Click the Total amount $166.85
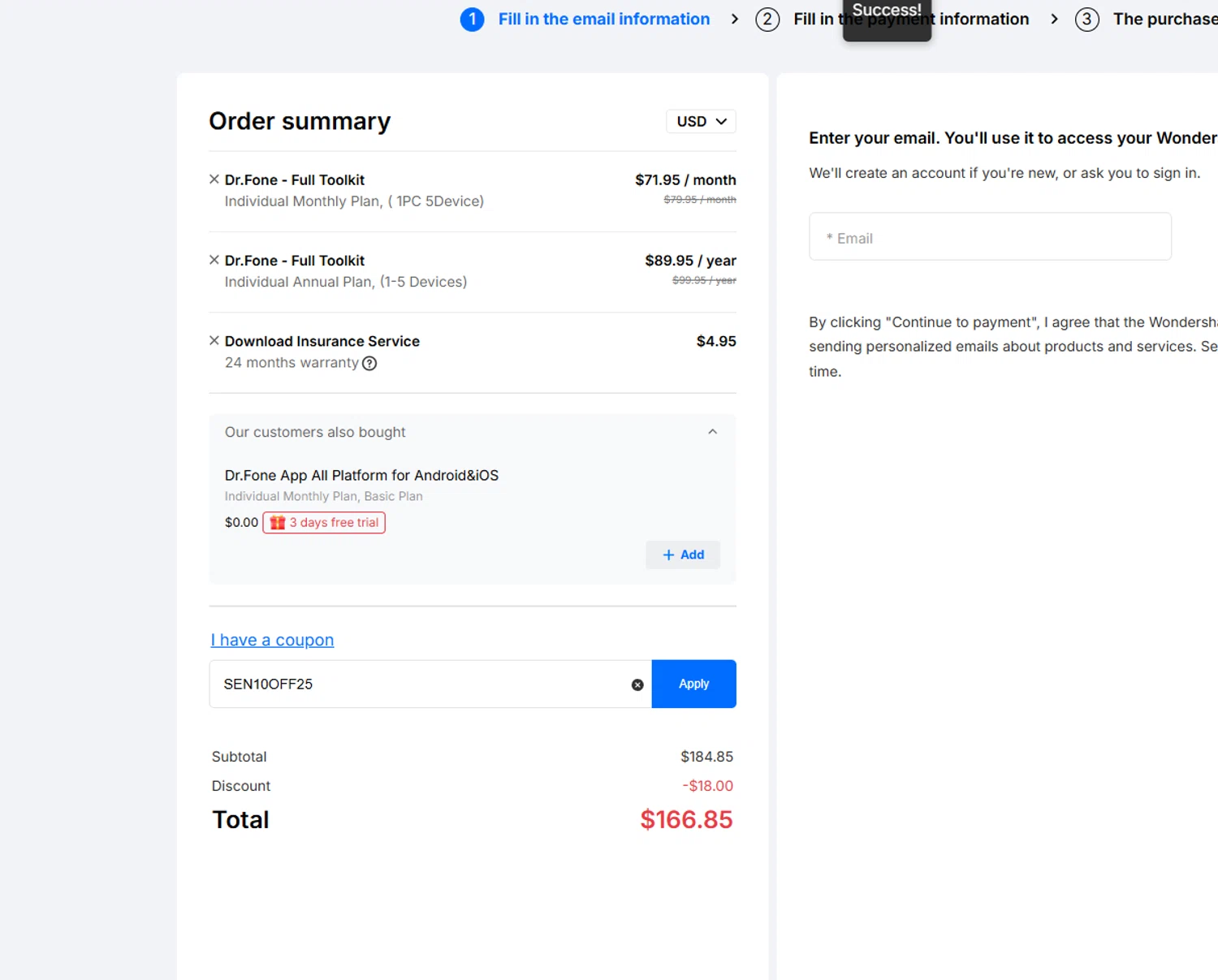 (686, 819)
